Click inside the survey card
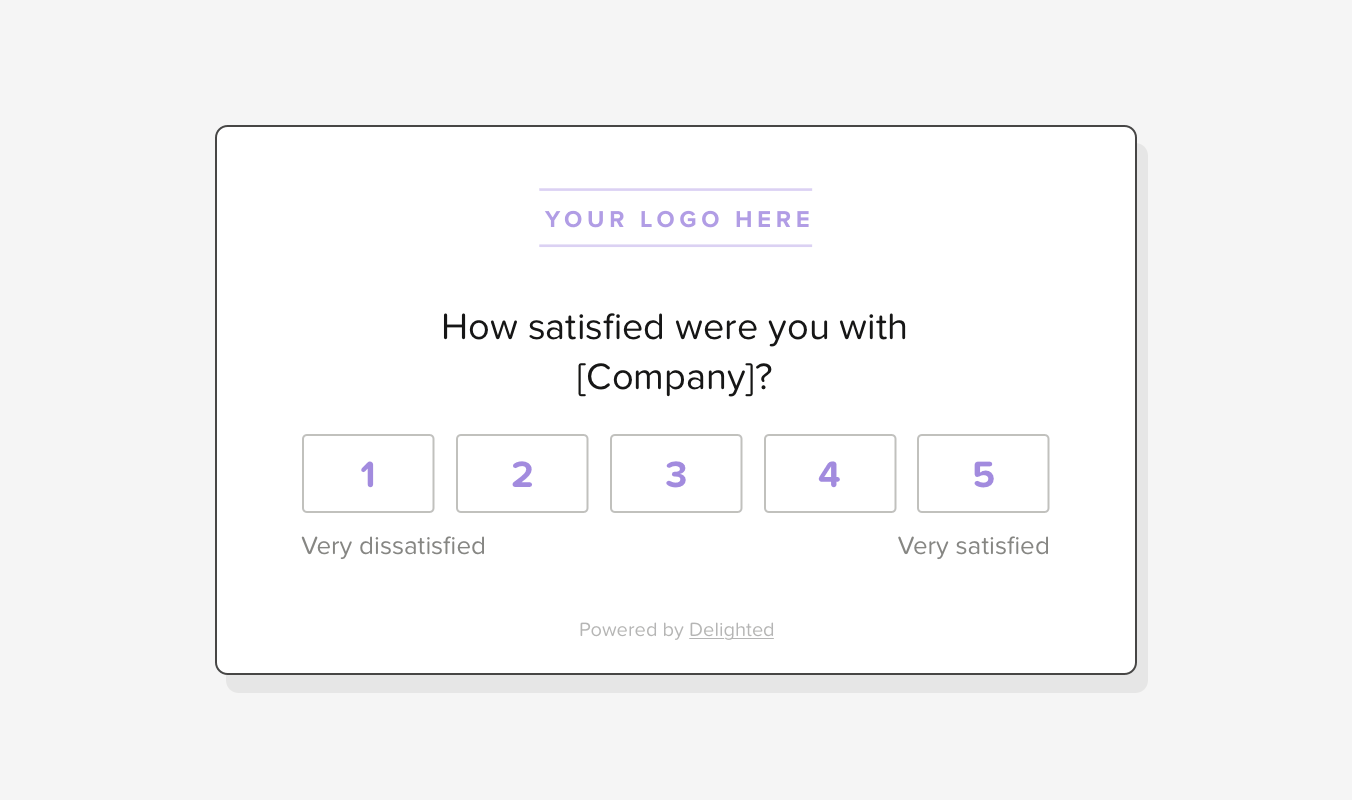 coord(676,590)
